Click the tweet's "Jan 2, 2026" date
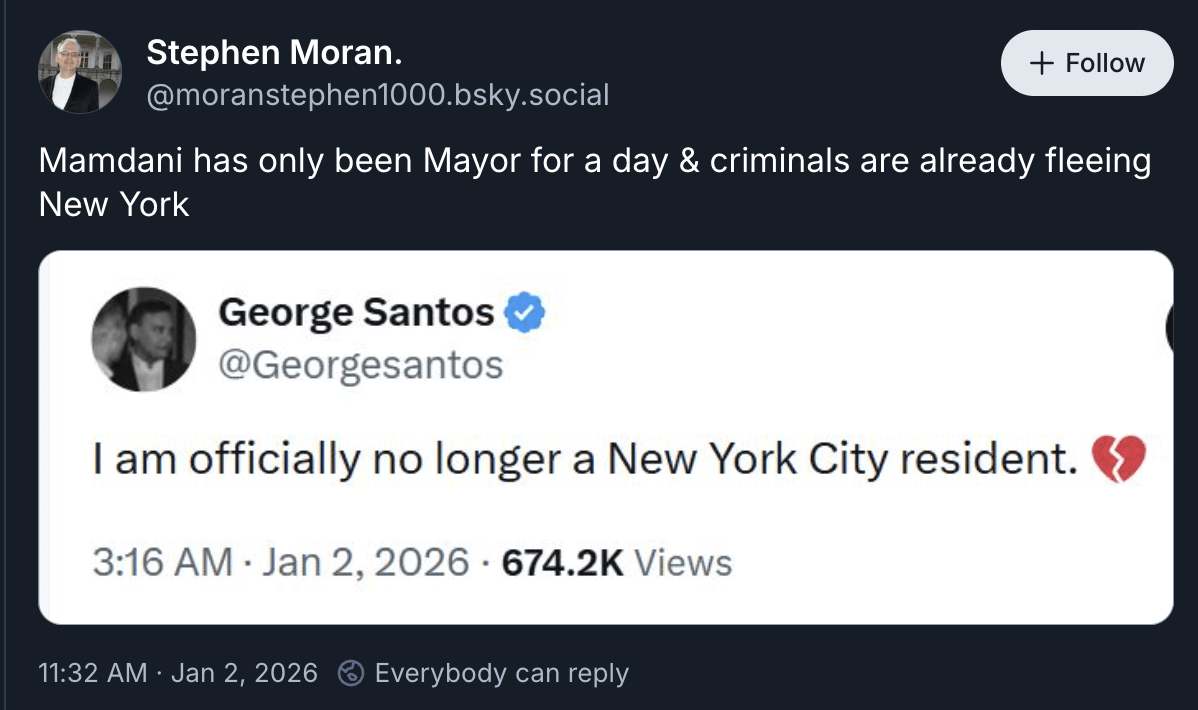The width and height of the screenshot is (1198, 710). [x=365, y=563]
